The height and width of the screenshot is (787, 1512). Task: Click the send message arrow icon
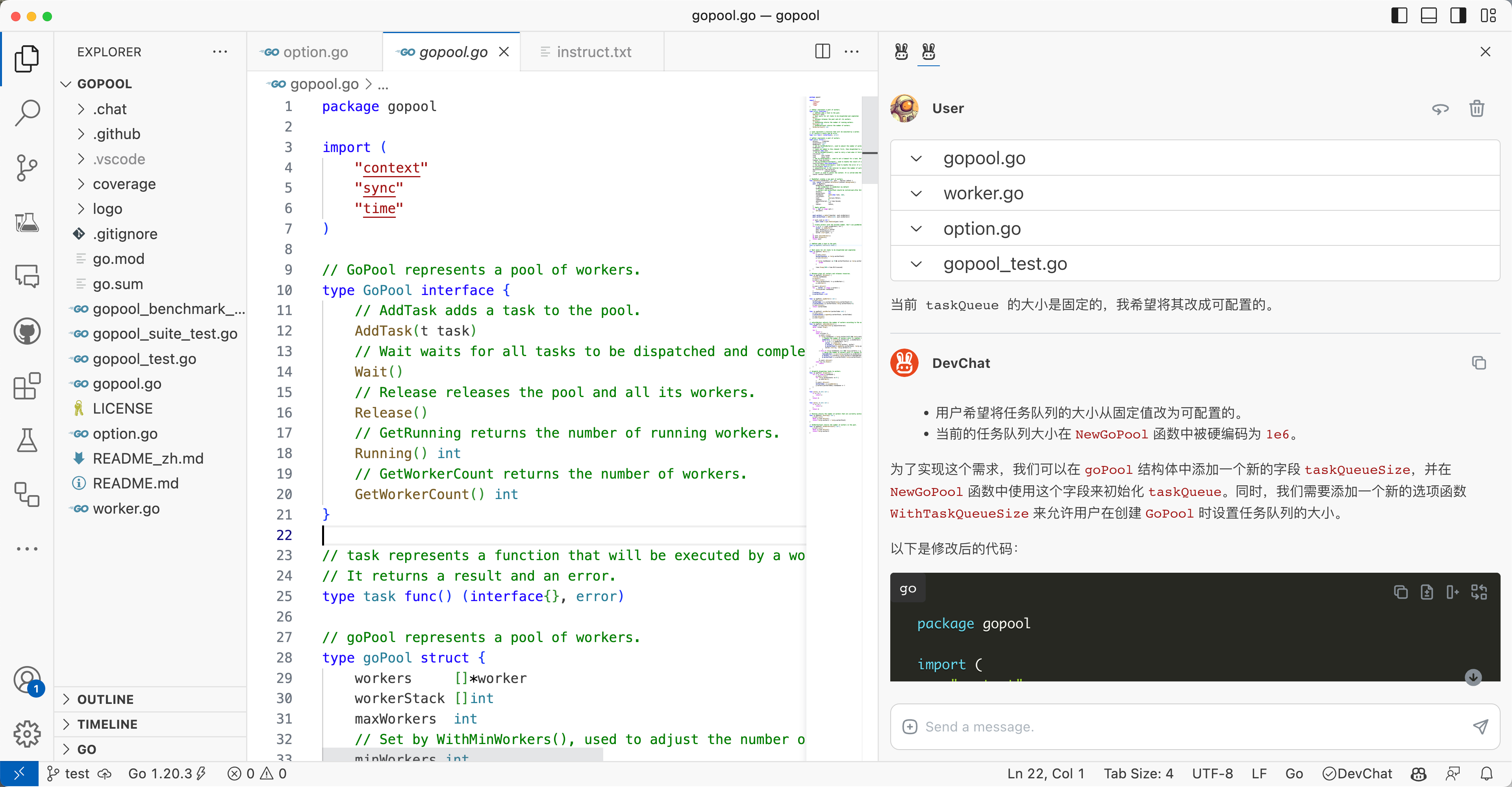click(1480, 726)
